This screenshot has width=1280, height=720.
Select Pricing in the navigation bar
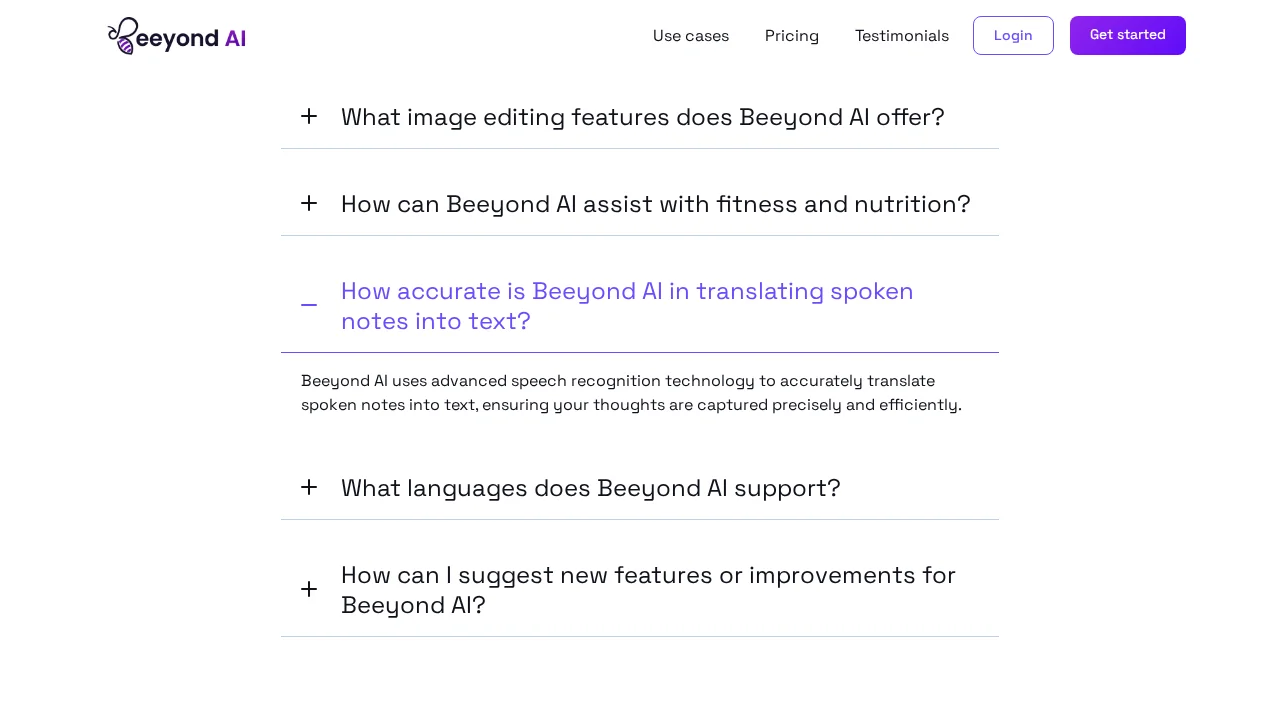point(792,35)
